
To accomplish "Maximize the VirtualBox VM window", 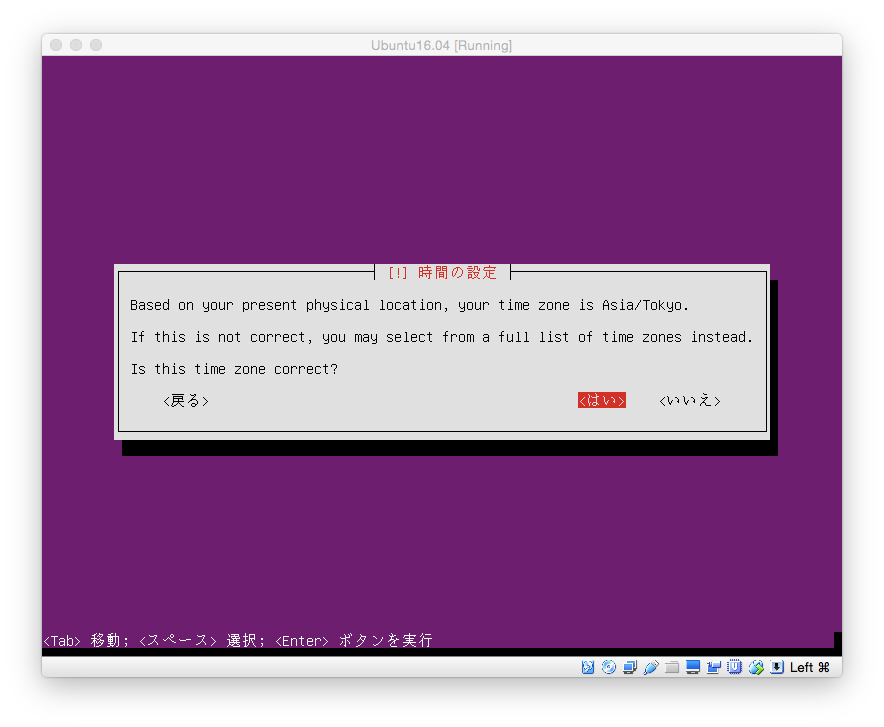I will coord(96,45).
